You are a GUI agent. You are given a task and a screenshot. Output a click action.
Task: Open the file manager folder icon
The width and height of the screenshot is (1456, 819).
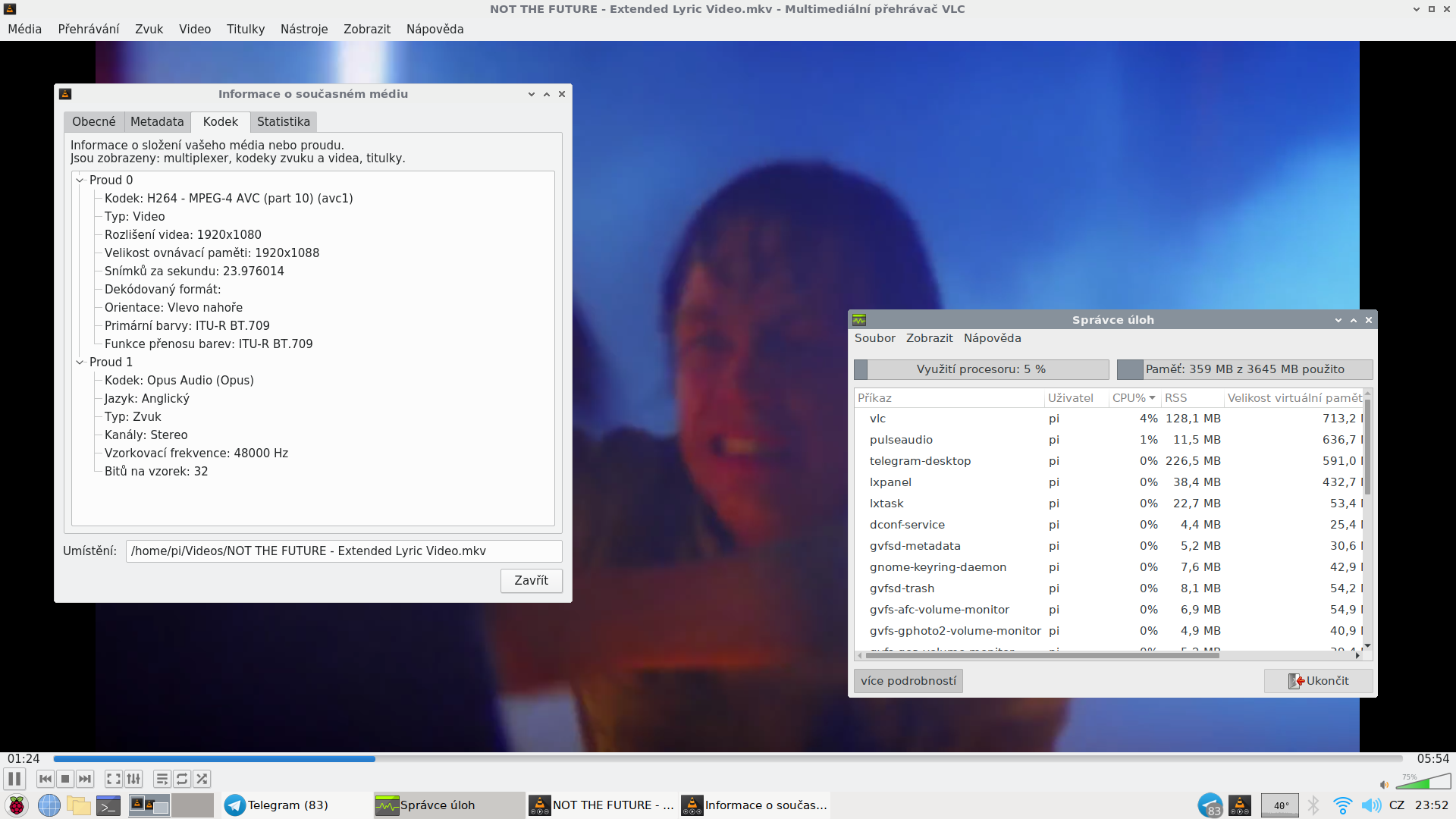tap(78, 805)
